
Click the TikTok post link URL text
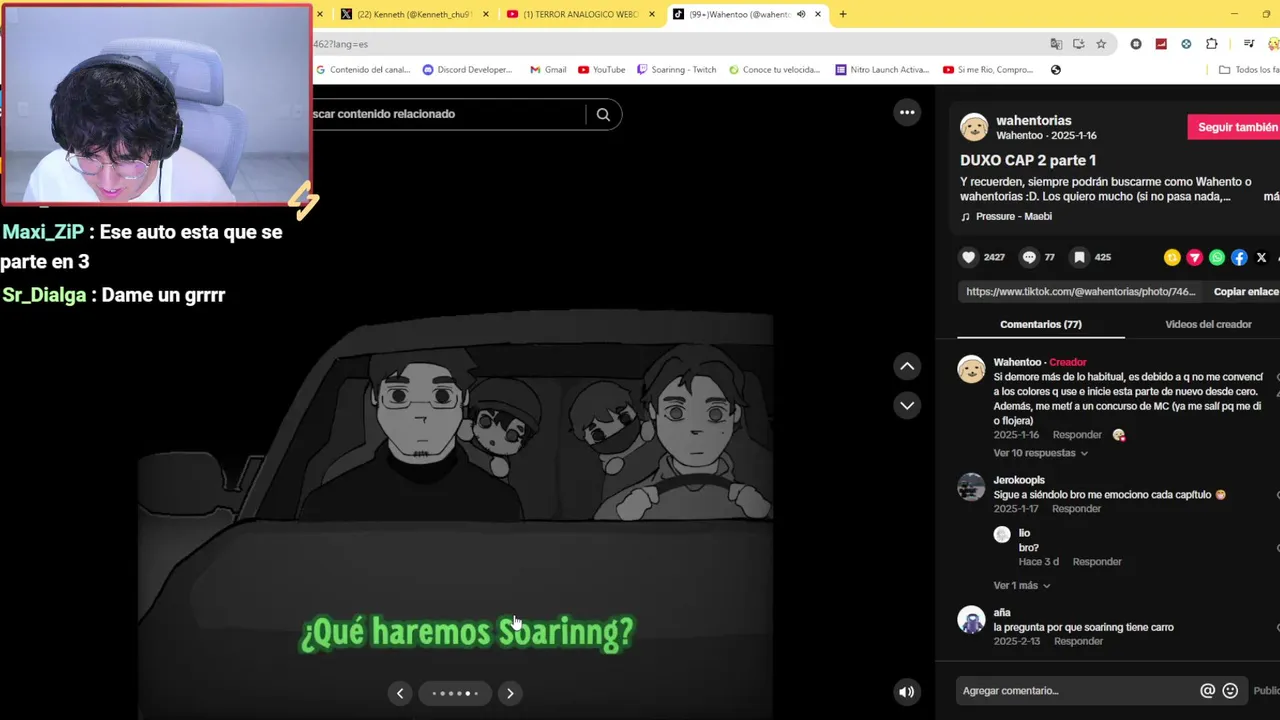pos(1081,291)
